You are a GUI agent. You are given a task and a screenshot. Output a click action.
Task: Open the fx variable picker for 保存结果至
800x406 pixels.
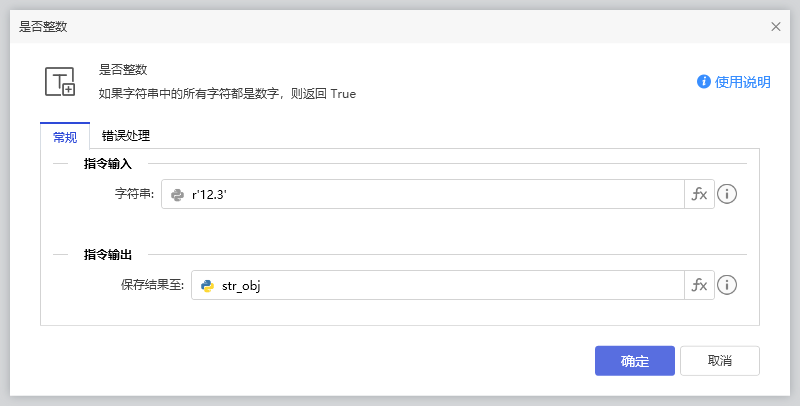(699, 285)
